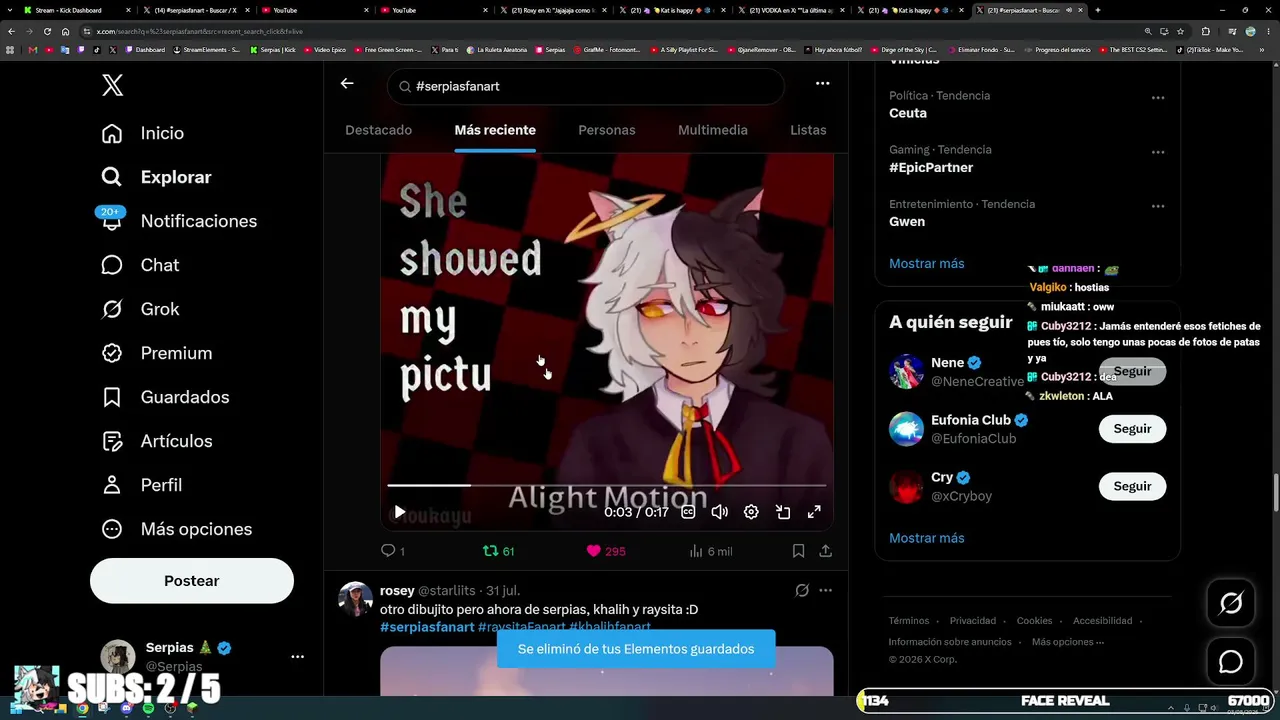Screen dimensions: 1280x720
Task: Open the #EpicPartner trending topic
Action: (931, 168)
